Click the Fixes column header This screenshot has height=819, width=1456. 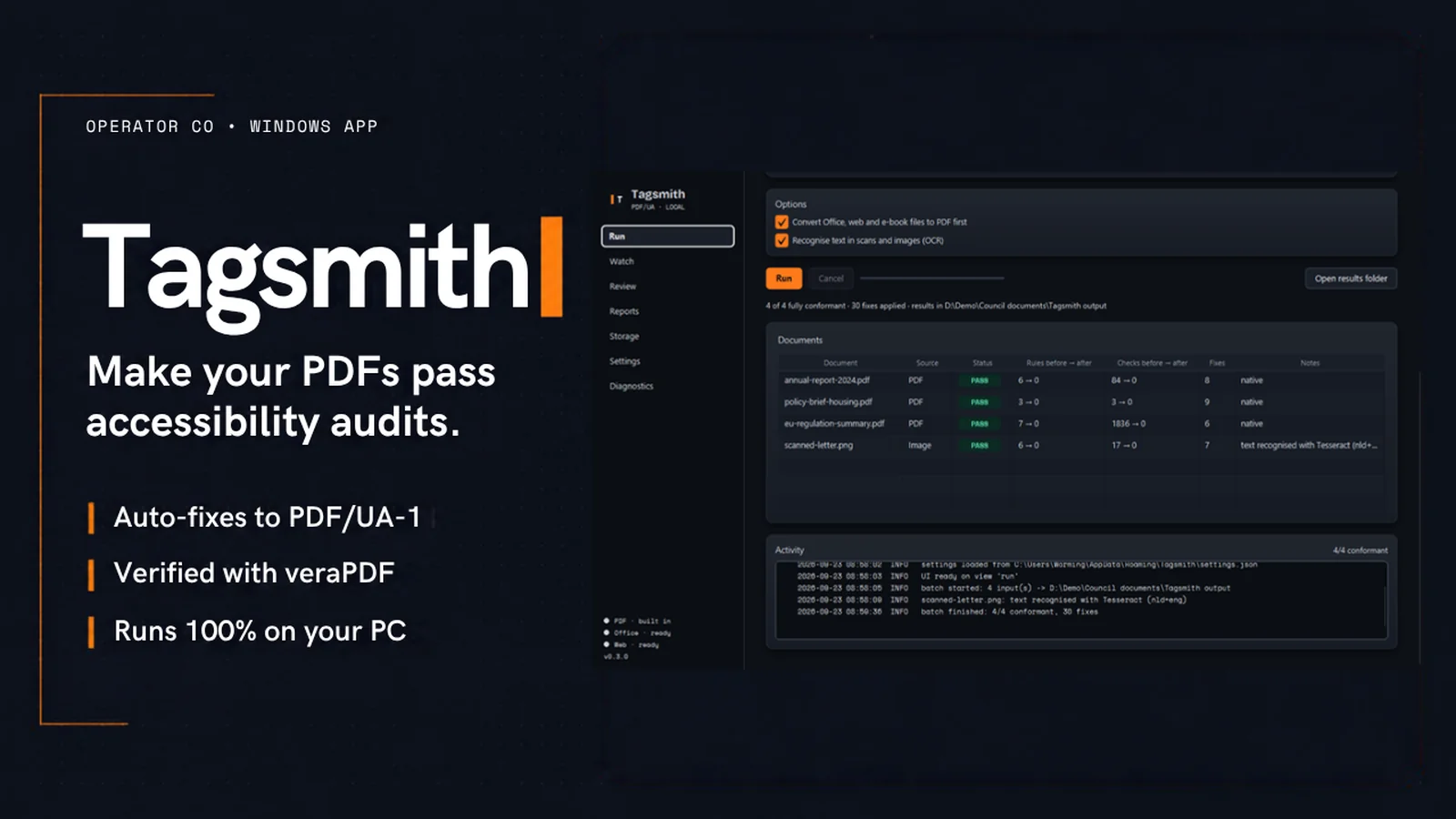(x=1217, y=363)
